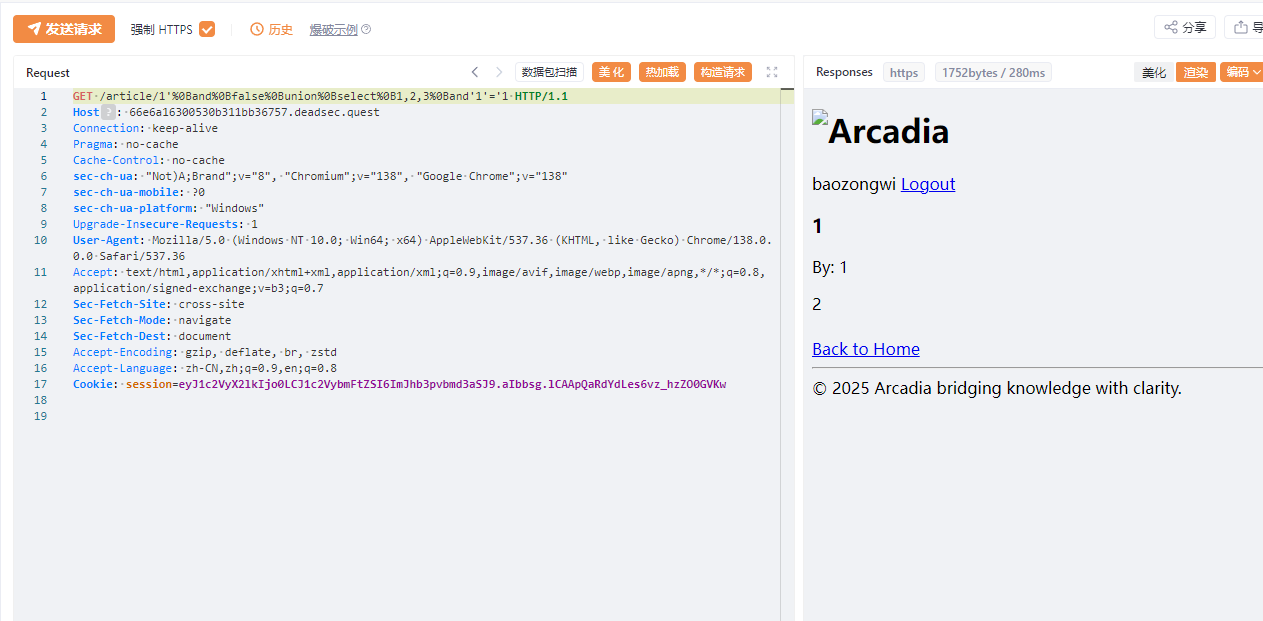Screen dimensions: 1263x621
Task: Open the 编码 encoding dropdown
Action: click(x=1242, y=72)
